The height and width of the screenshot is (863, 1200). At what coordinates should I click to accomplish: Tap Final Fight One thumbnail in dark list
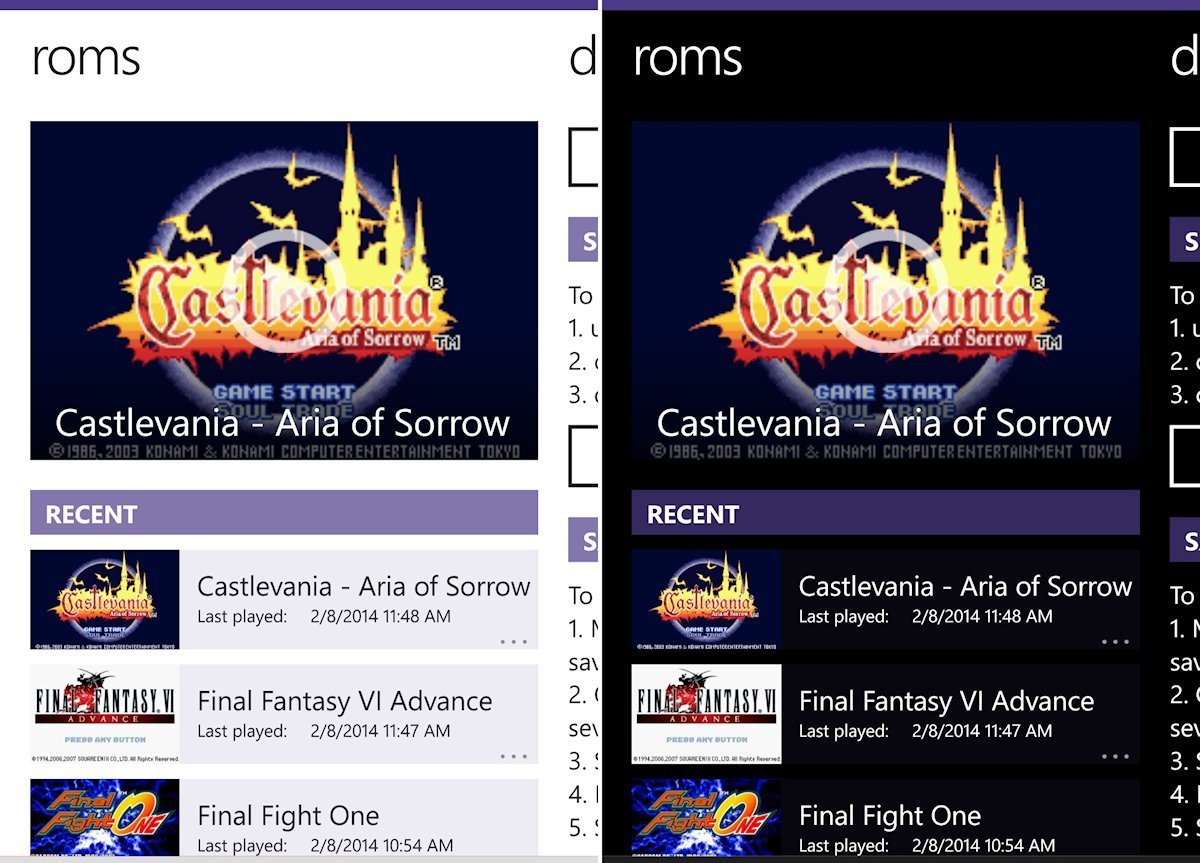point(706,817)
